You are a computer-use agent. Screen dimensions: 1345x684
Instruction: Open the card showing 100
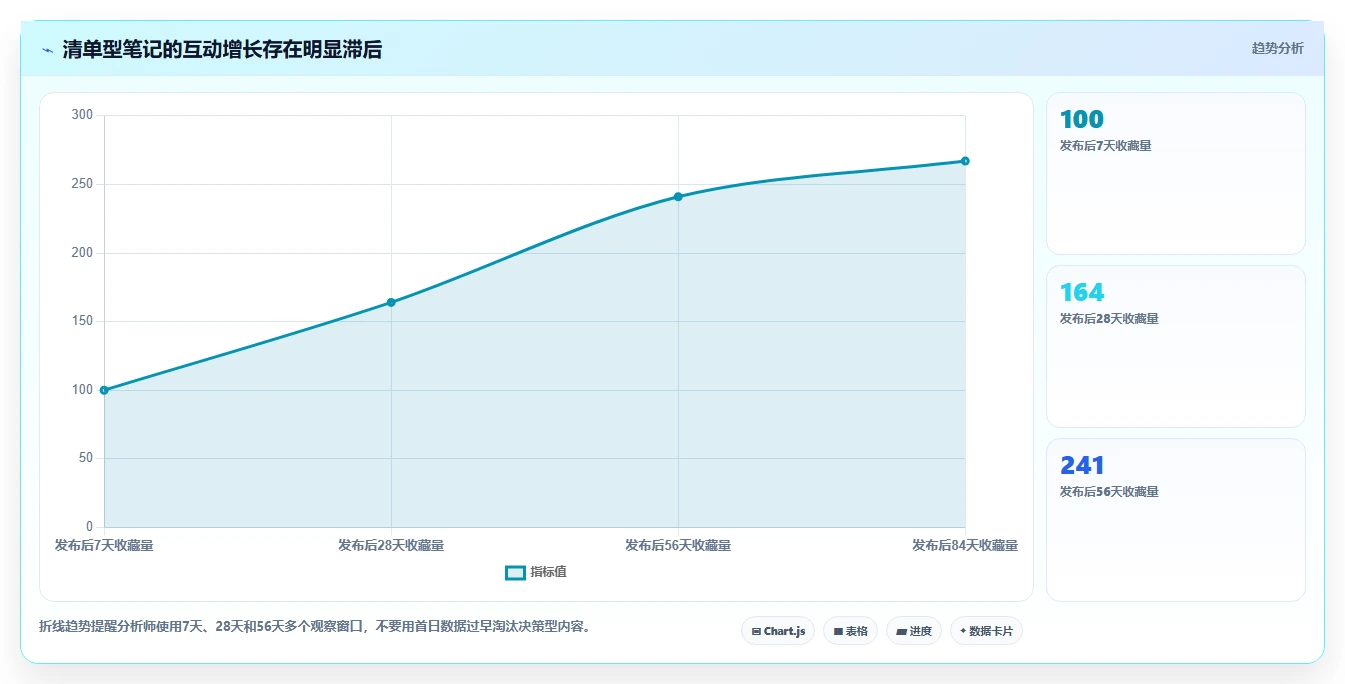1176,174
